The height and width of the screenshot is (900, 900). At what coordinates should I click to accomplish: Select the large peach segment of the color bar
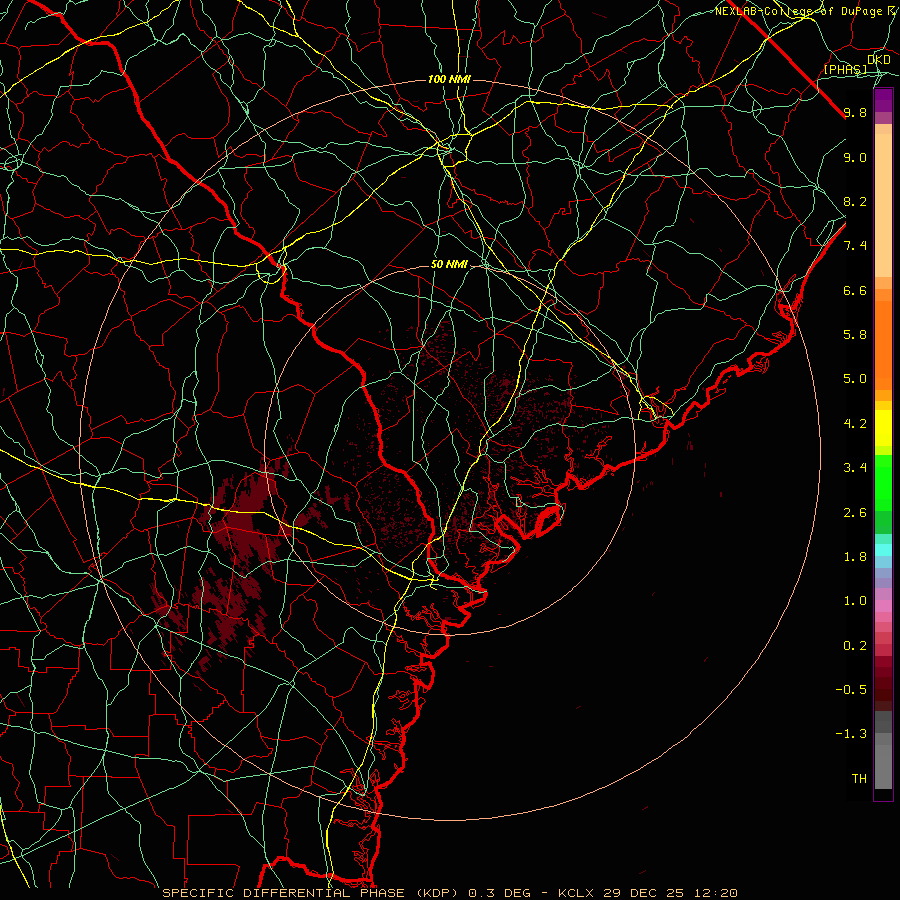(x=883, y=205)
